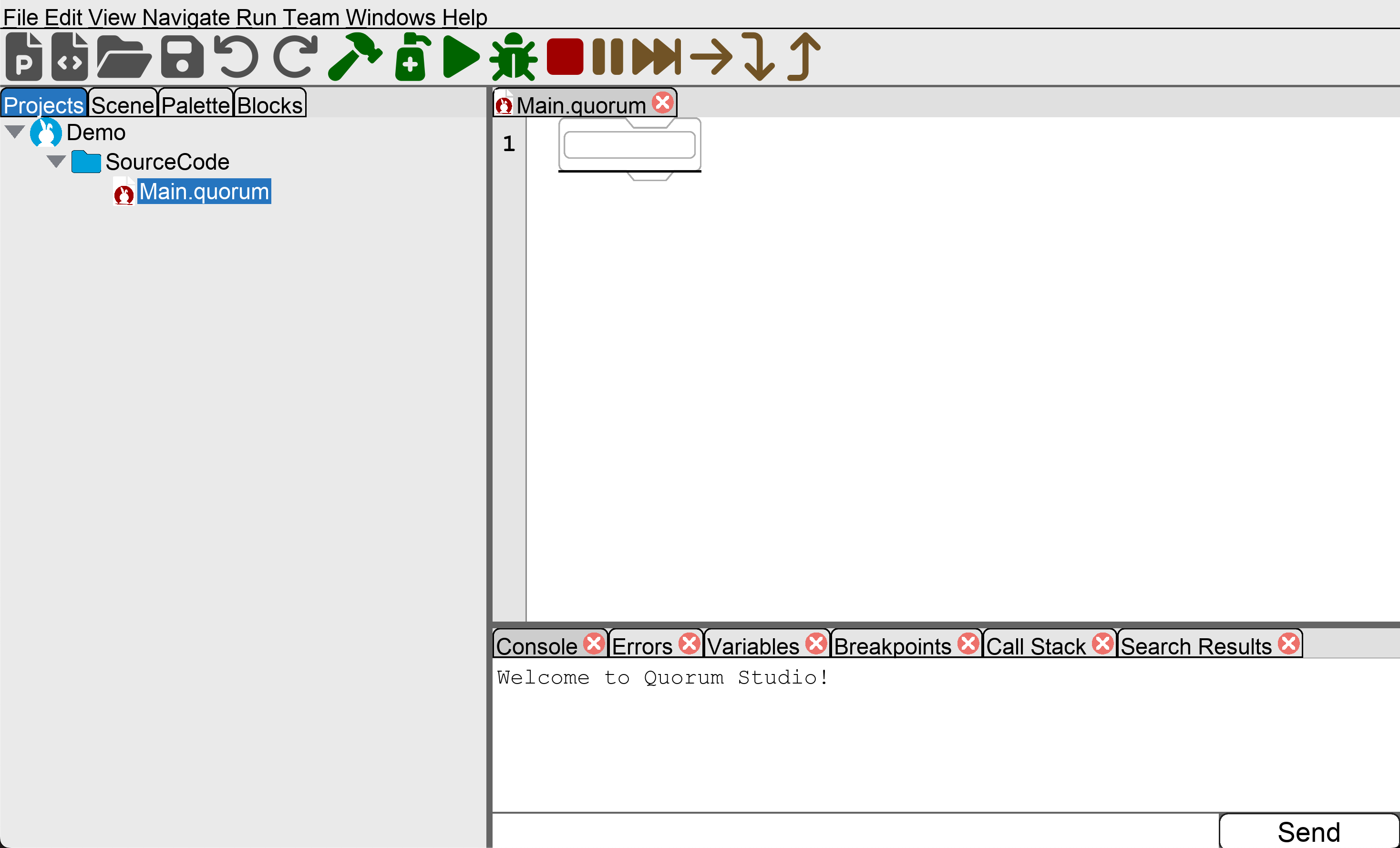Image resolution: width=1400 pixels, height=848 pixels.
Task: Select Main.quorum in the project tree
Action: click(x=204, y=192)
